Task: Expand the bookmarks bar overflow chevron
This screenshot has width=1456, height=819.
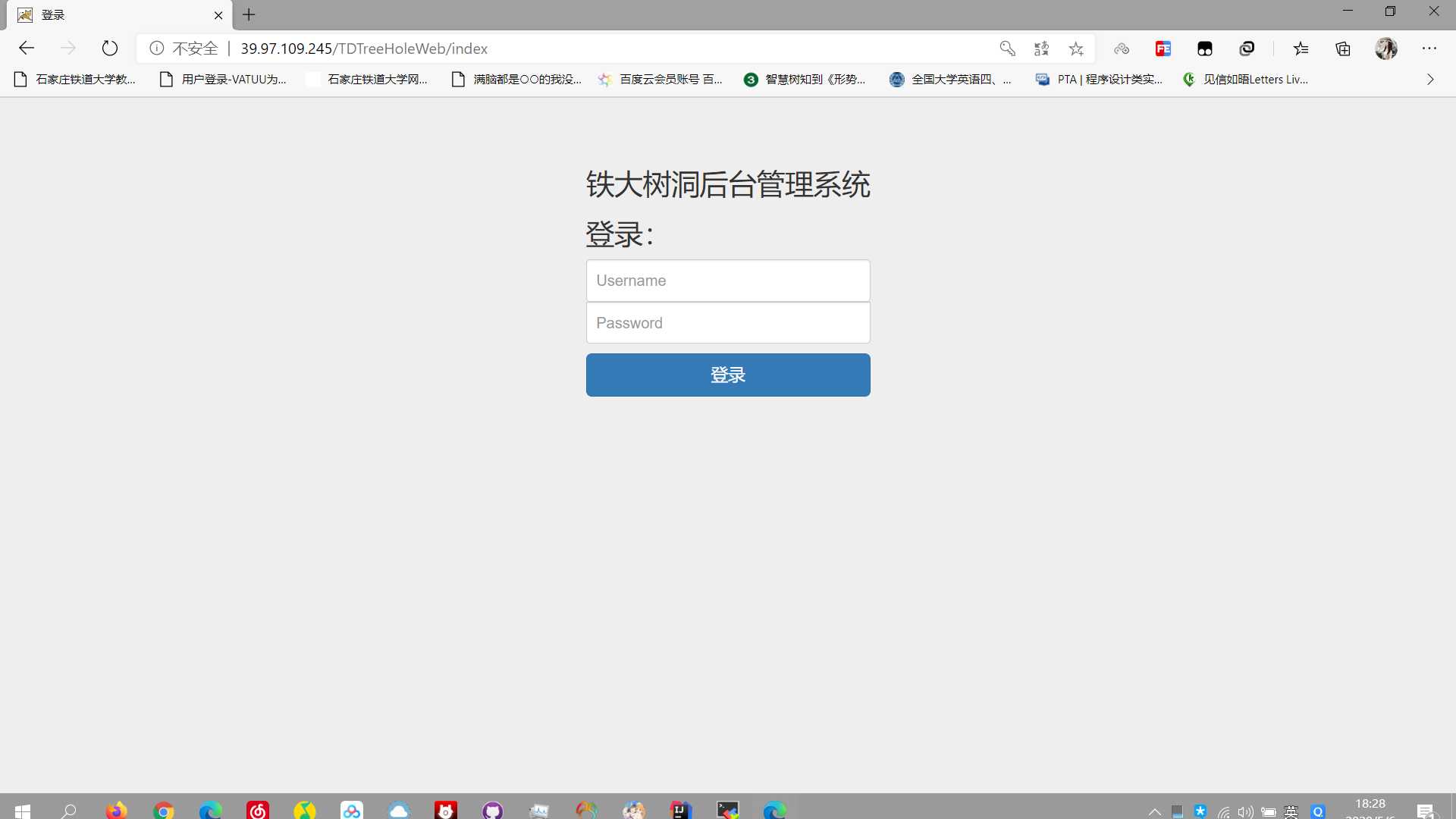Action: [x=1430, y=79]
